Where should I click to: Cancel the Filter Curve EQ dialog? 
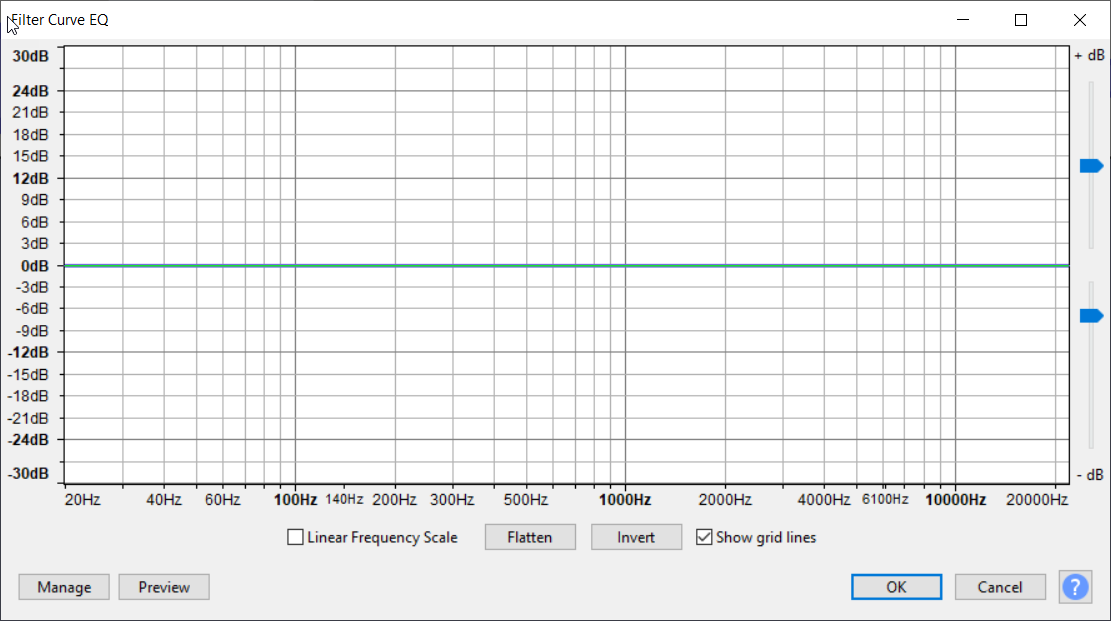pyautogui.click(x=1000, y=587)
